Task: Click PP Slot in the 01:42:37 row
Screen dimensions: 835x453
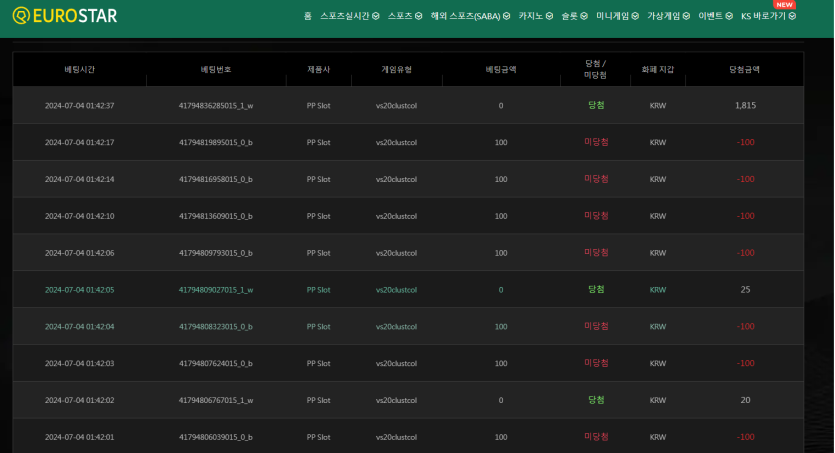Action: (x=318, y=105)
